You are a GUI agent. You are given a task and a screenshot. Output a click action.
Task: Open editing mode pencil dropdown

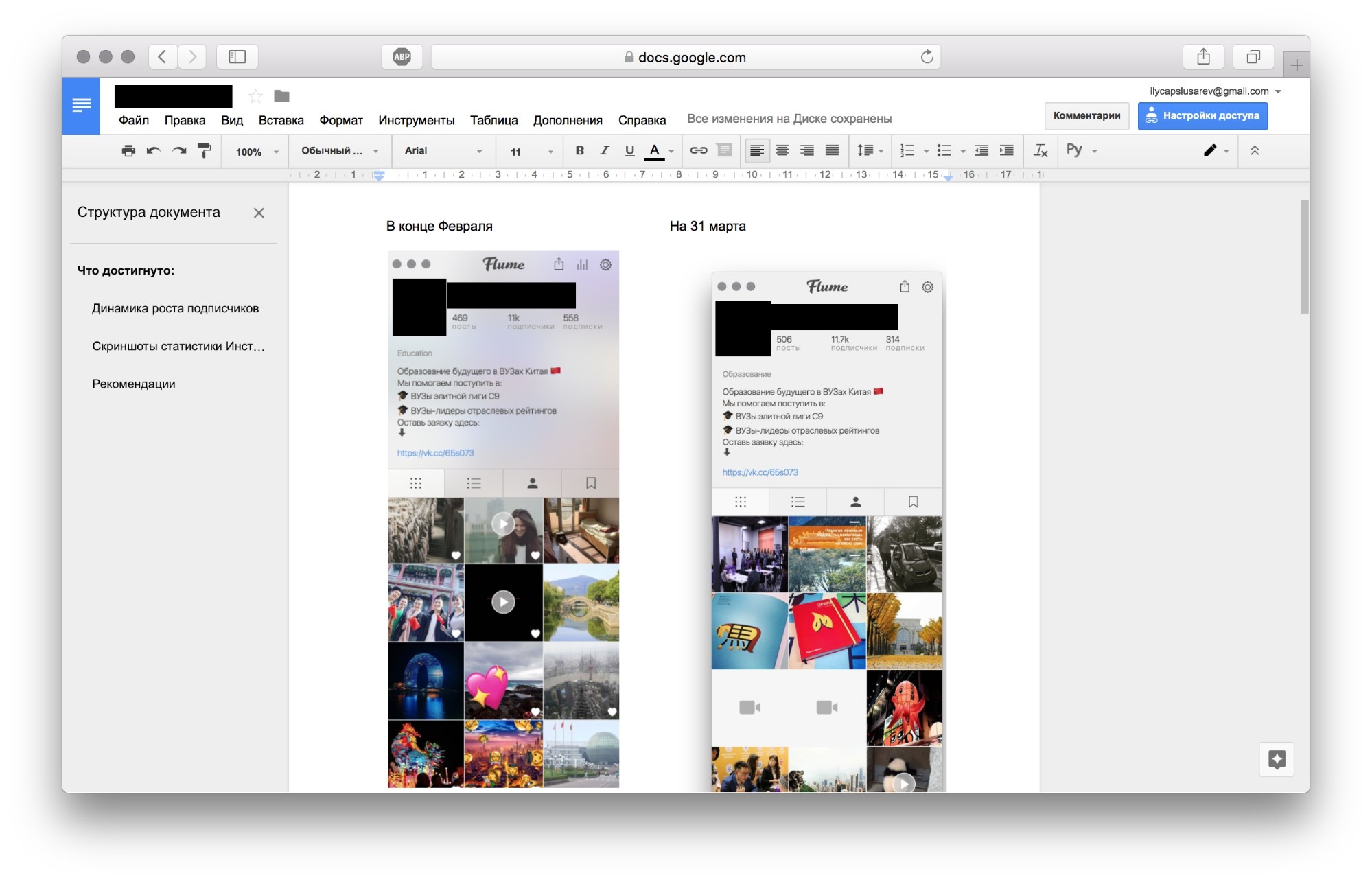point(1216,150)
